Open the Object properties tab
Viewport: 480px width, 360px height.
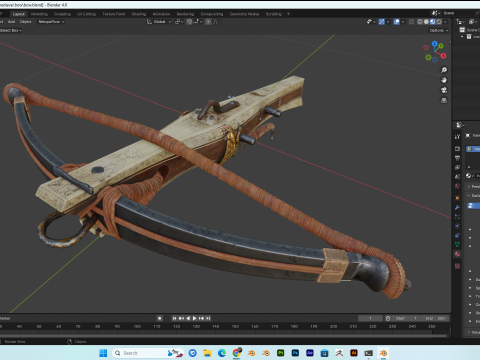[x=457, y=198]
